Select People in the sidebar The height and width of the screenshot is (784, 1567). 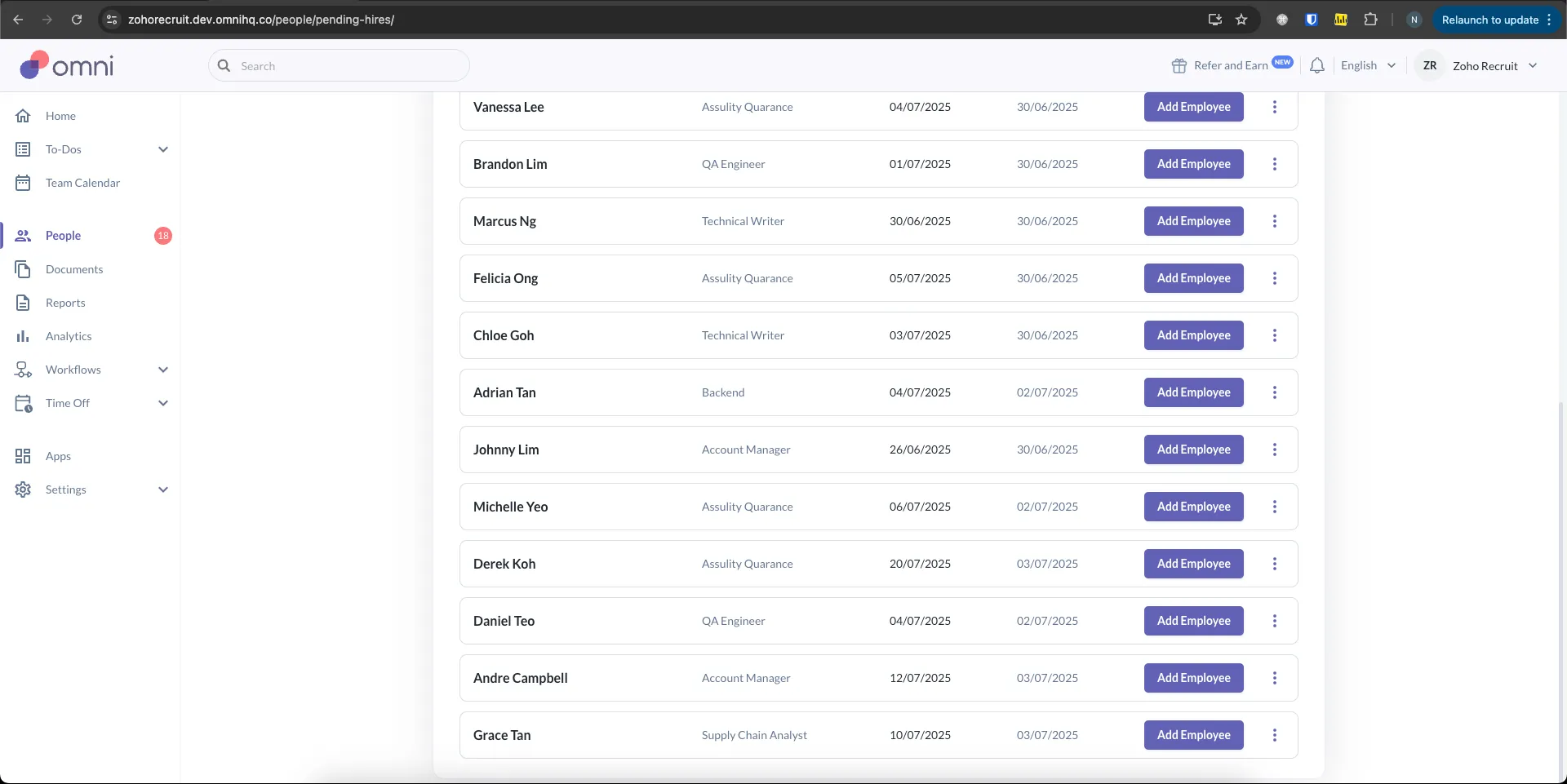(63, 236)
